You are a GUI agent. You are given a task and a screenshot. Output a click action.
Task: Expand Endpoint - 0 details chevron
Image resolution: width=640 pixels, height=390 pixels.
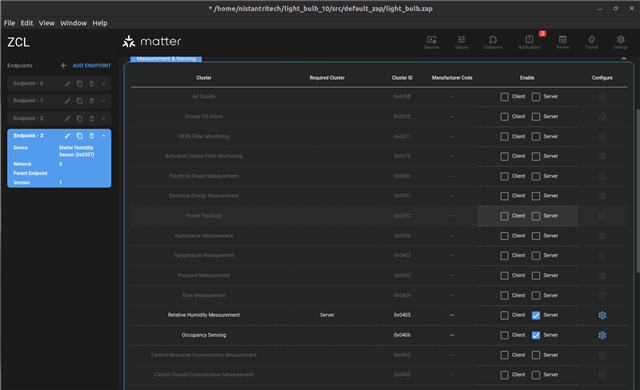pos(104,84)
